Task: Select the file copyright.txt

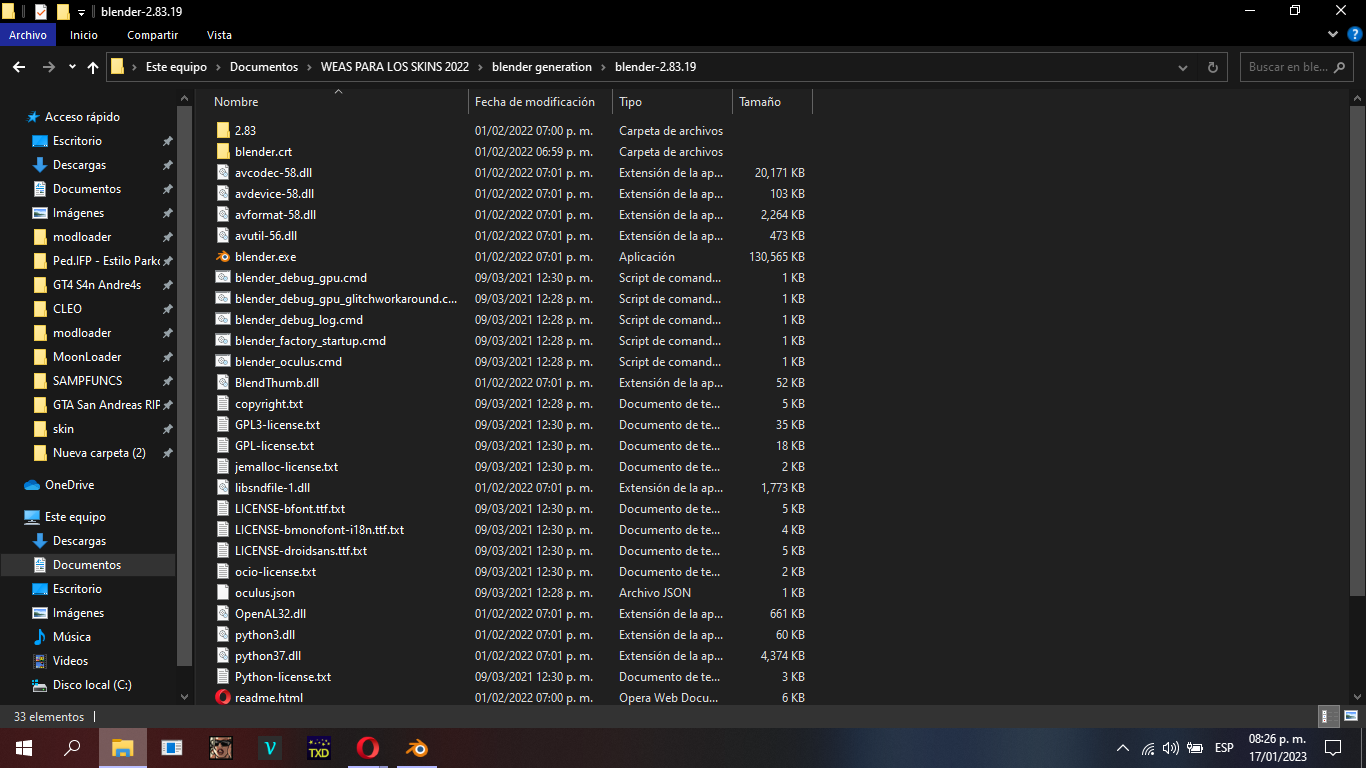Action: pyautogui.click(x=269, y=404)
